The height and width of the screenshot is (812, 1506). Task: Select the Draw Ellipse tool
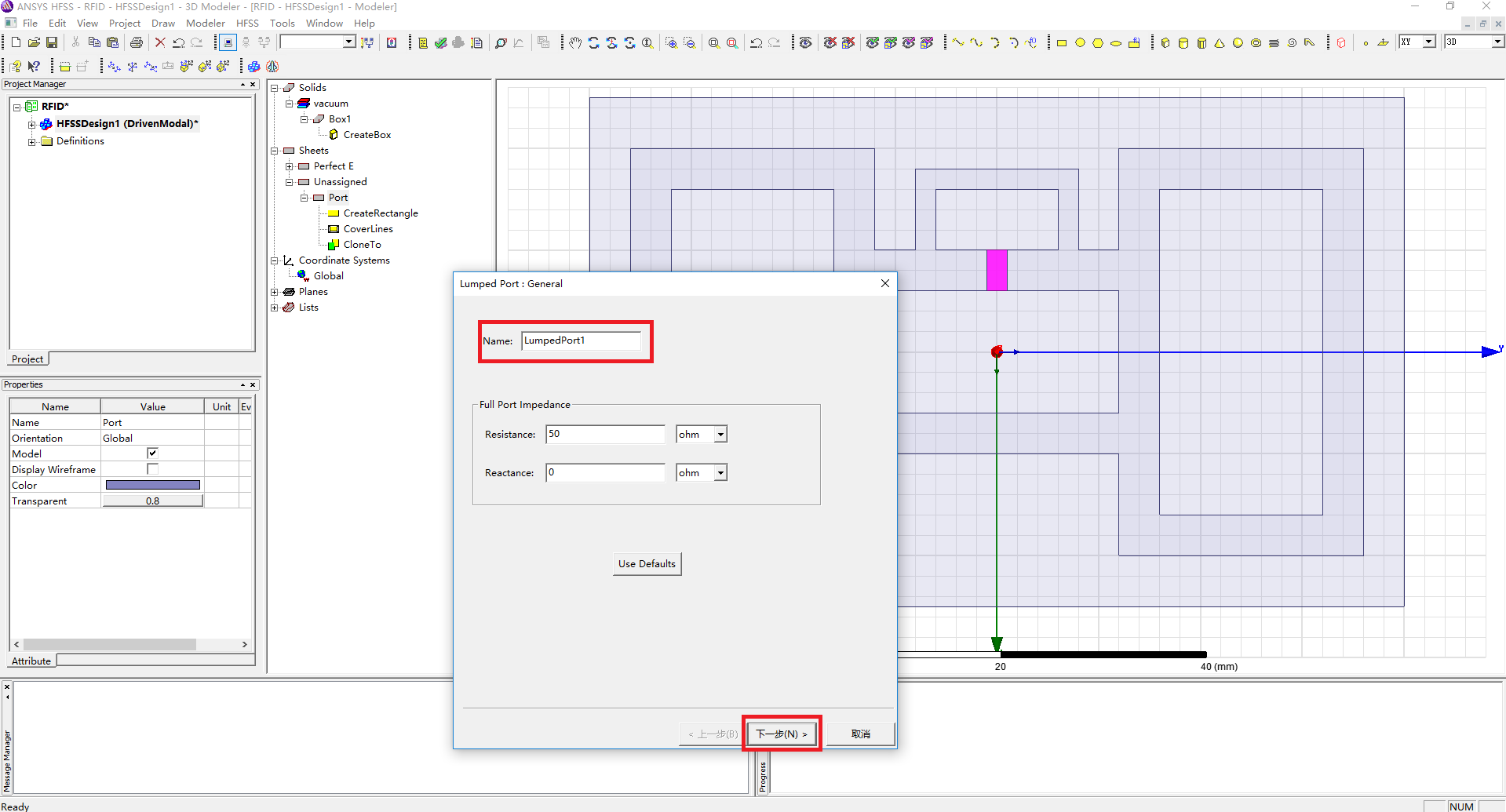click(1116, 42)
